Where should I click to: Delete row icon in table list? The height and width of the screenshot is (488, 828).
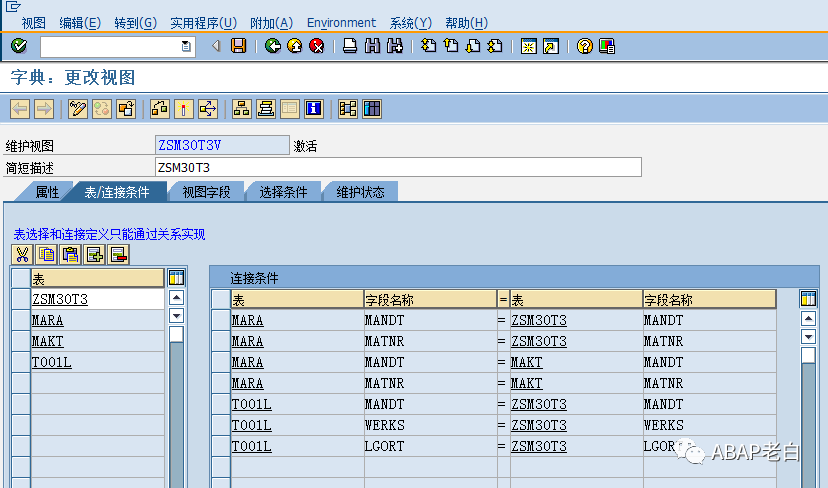[x=119, y=255]
